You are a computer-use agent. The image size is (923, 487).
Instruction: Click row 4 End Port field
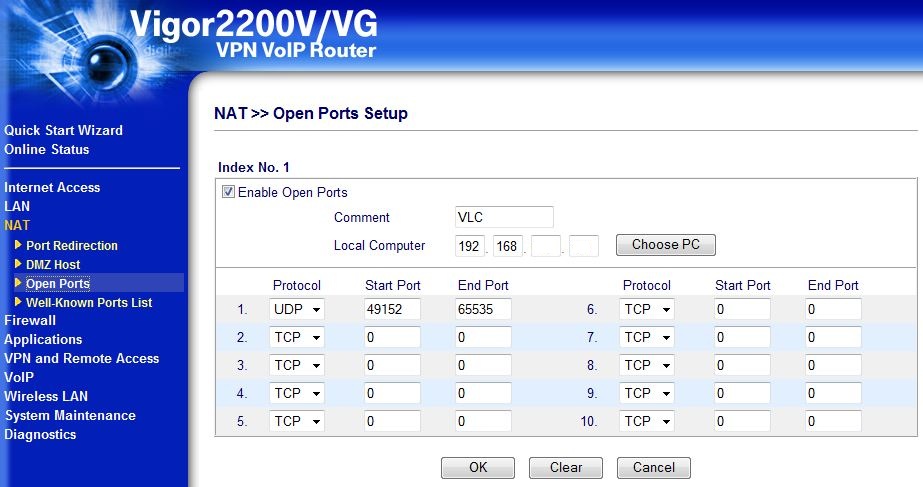tap(483, 393)
